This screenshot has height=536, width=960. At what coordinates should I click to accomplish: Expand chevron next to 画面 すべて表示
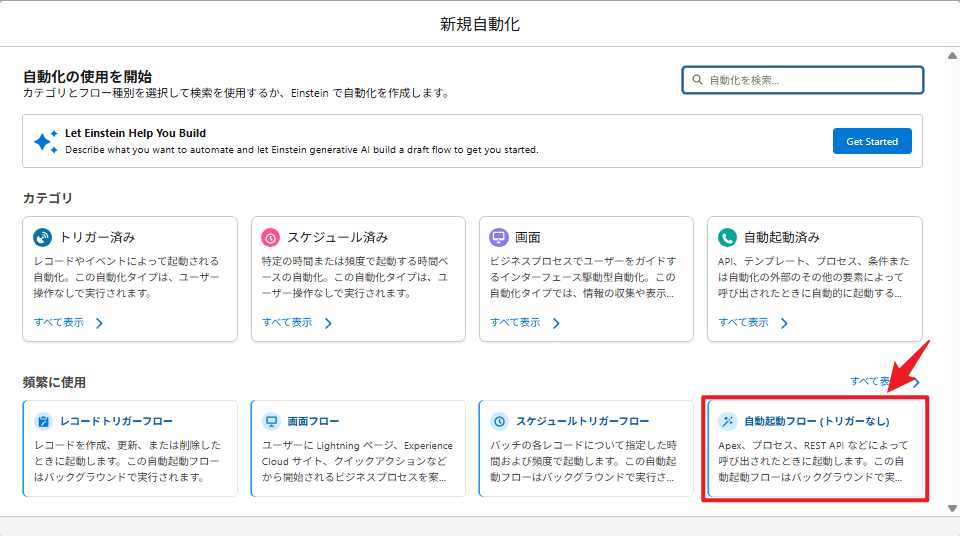click(556, 323)
